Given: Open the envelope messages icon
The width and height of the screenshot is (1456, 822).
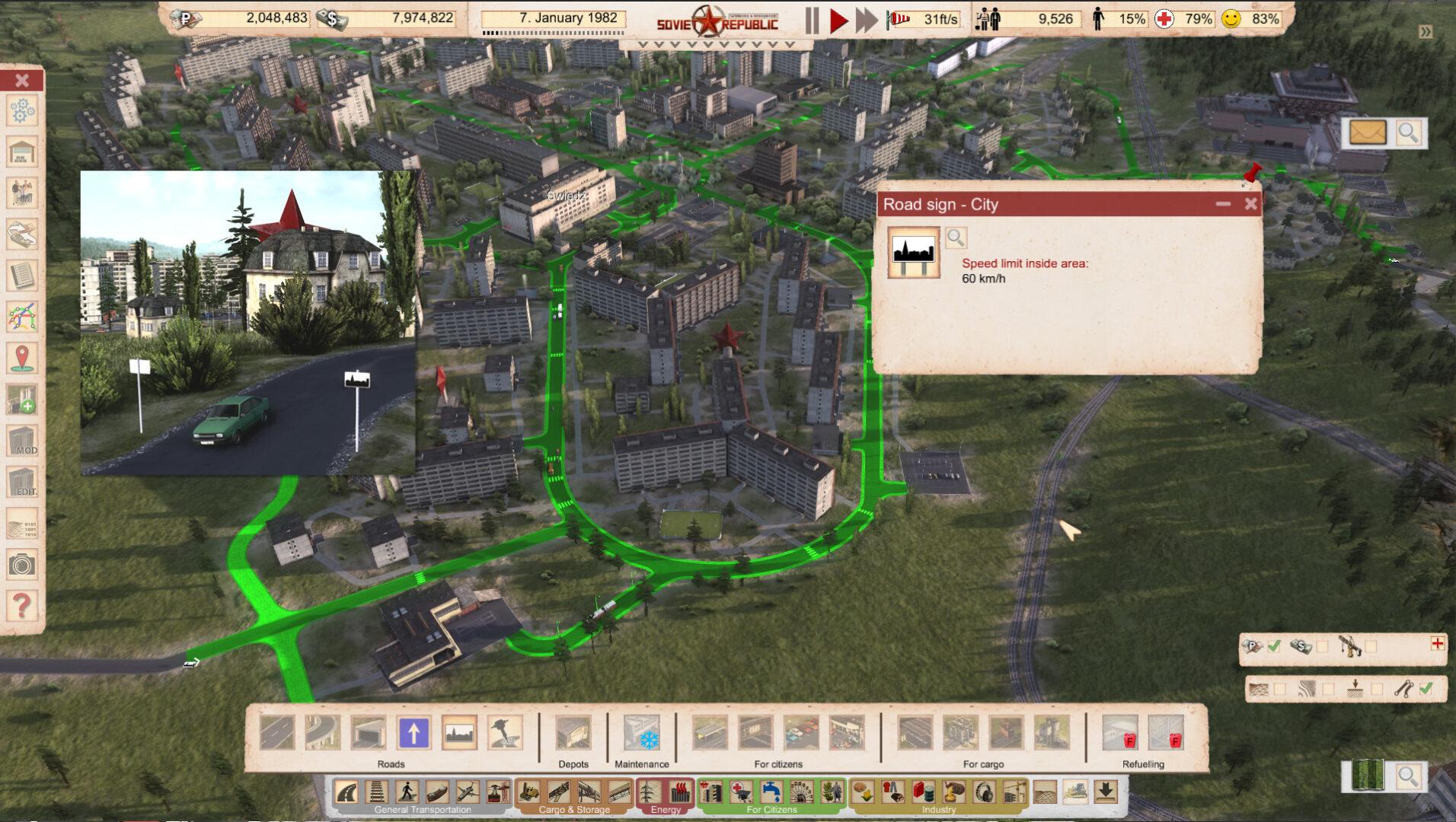Looking at the screenshot, I should coord(1368,132).
